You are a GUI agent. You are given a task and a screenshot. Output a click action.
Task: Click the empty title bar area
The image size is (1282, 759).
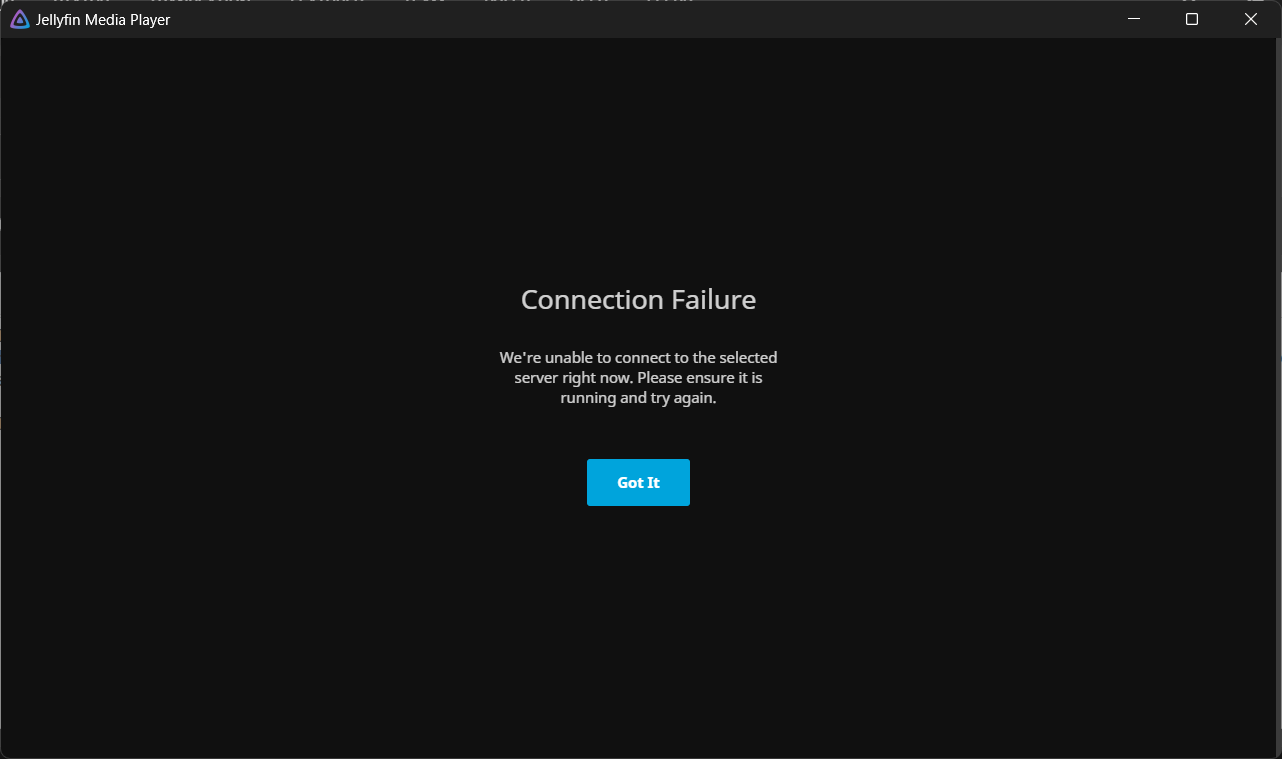click(x=640, y=19)
